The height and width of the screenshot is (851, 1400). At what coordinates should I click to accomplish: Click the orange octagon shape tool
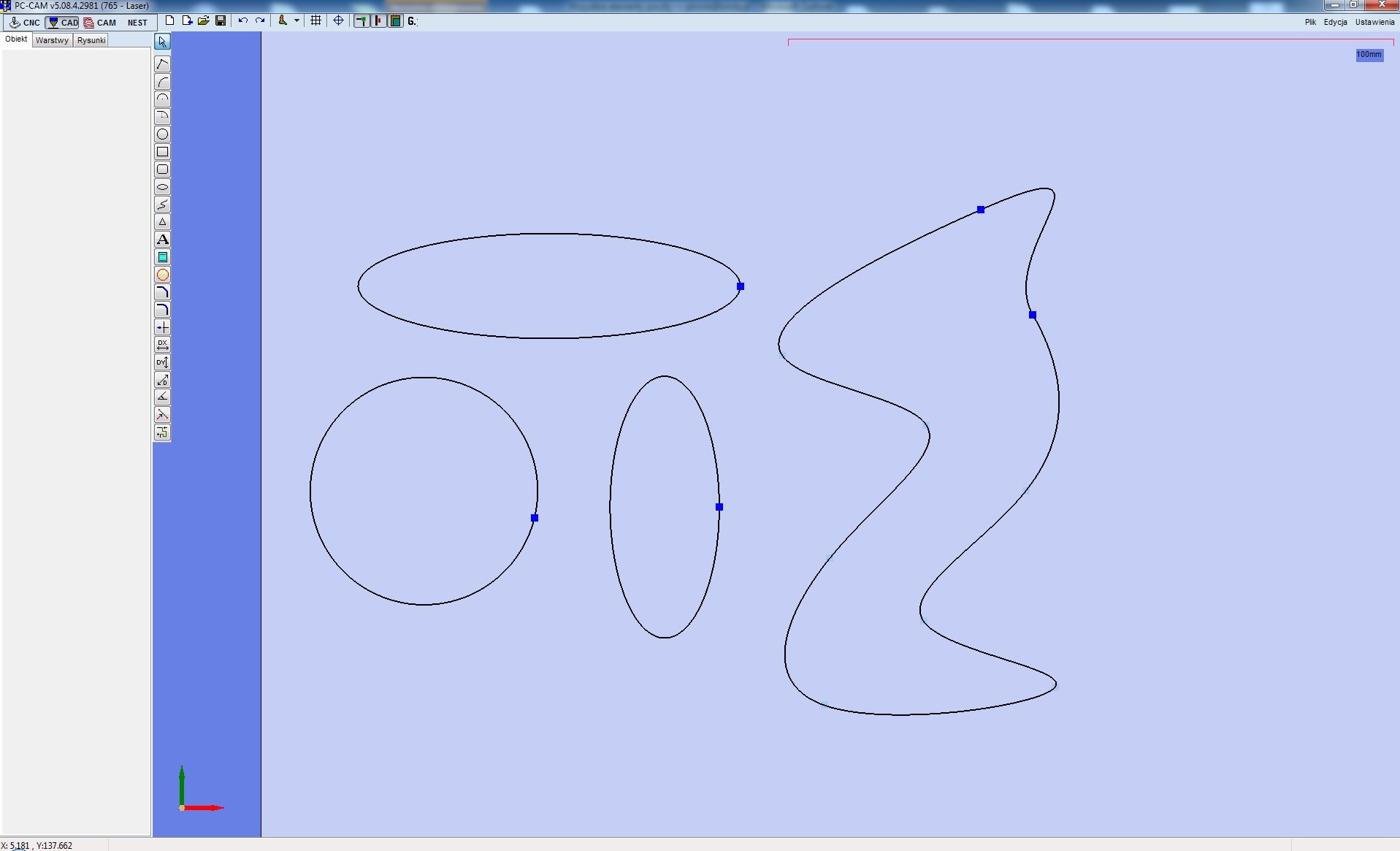tap(162, 275)
